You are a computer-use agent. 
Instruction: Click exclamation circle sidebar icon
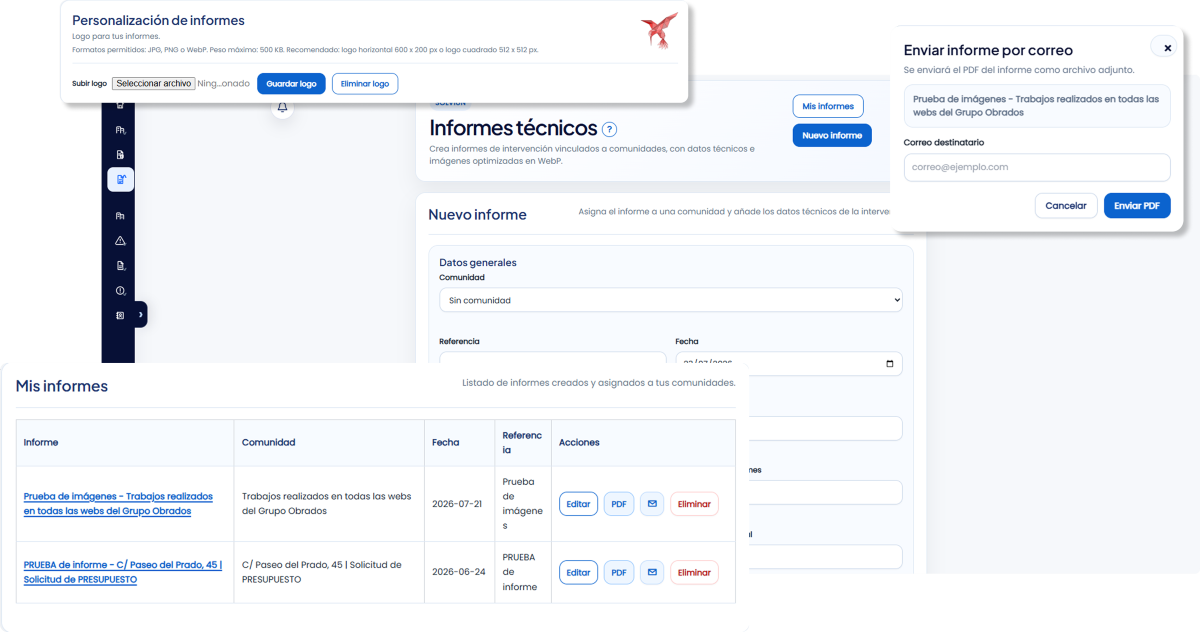(x=120, y=291)
